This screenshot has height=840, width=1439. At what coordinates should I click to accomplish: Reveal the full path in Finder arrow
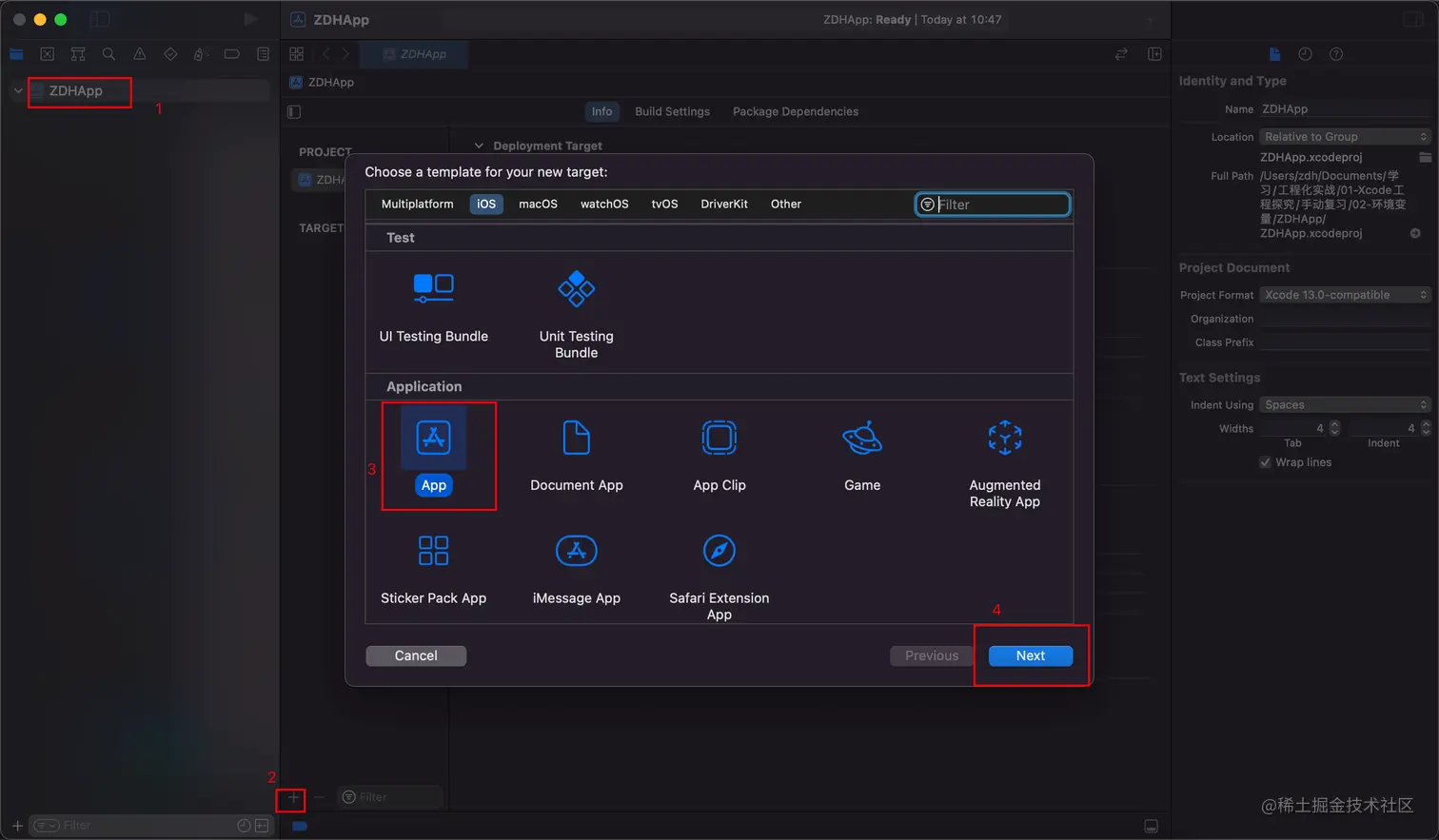[1415, 233]
